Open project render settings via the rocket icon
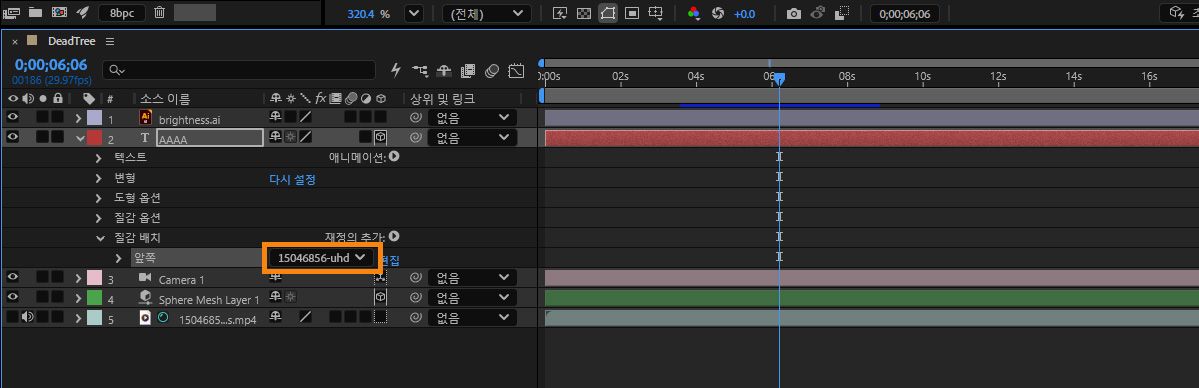Image resolution: width=1199 pixels, height=388 pixels. 83,13
